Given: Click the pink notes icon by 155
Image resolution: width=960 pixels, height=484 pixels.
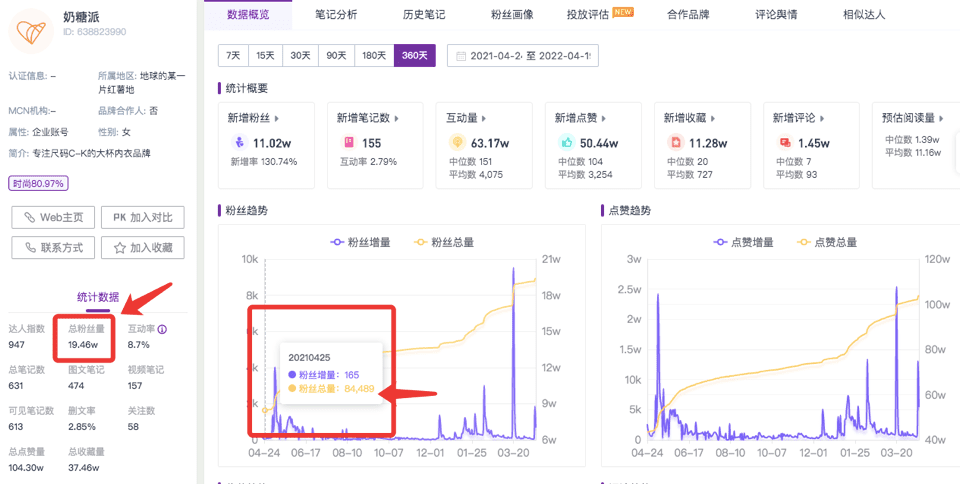Looking at the screenshot, I should point(348,143).
